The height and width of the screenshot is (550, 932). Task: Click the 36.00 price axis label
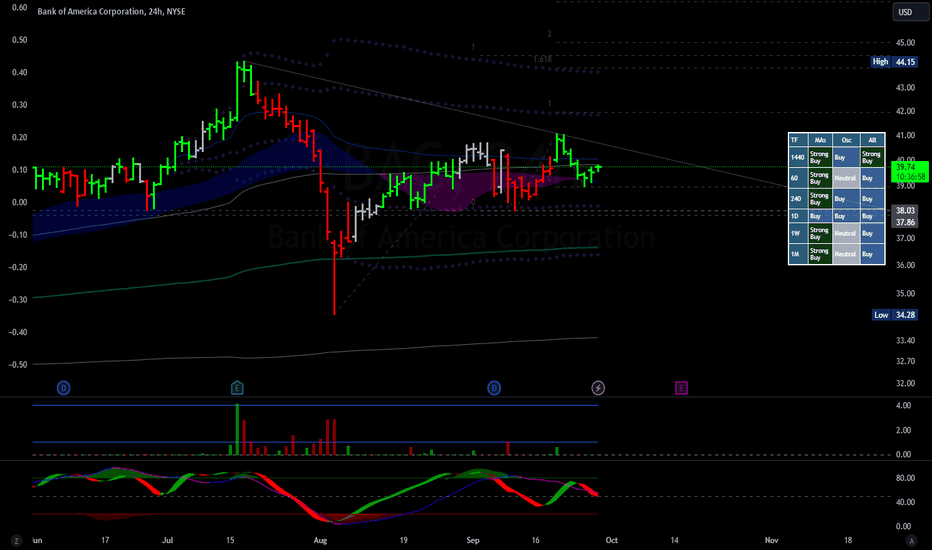(905, 265)
